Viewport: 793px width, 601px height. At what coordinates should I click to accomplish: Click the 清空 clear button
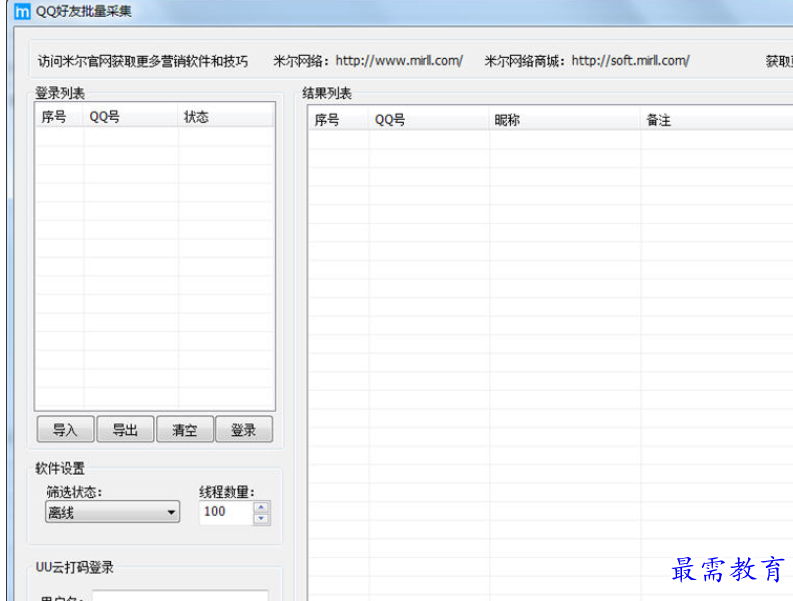click(185, 430)
